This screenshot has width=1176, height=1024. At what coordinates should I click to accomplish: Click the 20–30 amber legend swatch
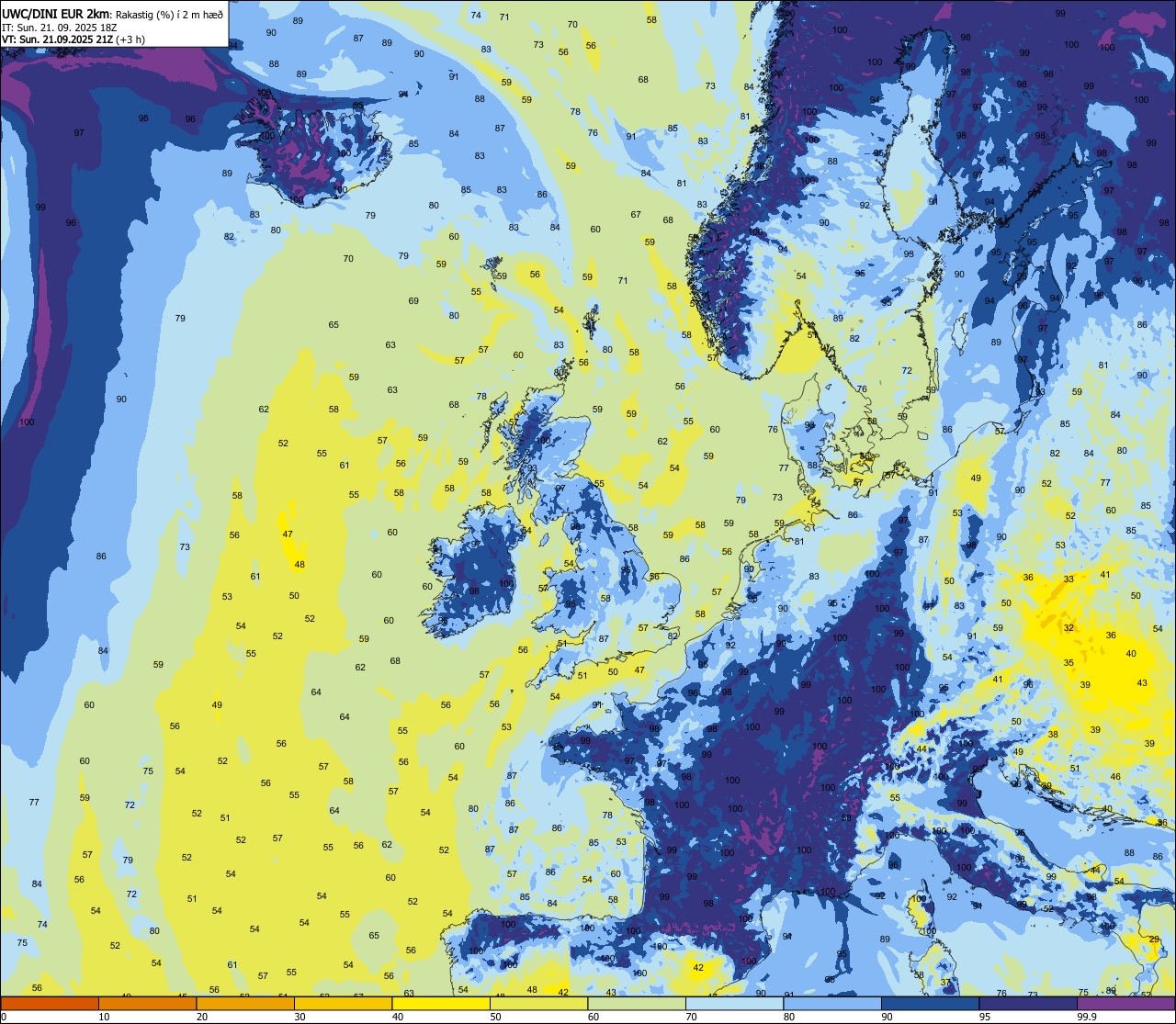[245, 1004]
